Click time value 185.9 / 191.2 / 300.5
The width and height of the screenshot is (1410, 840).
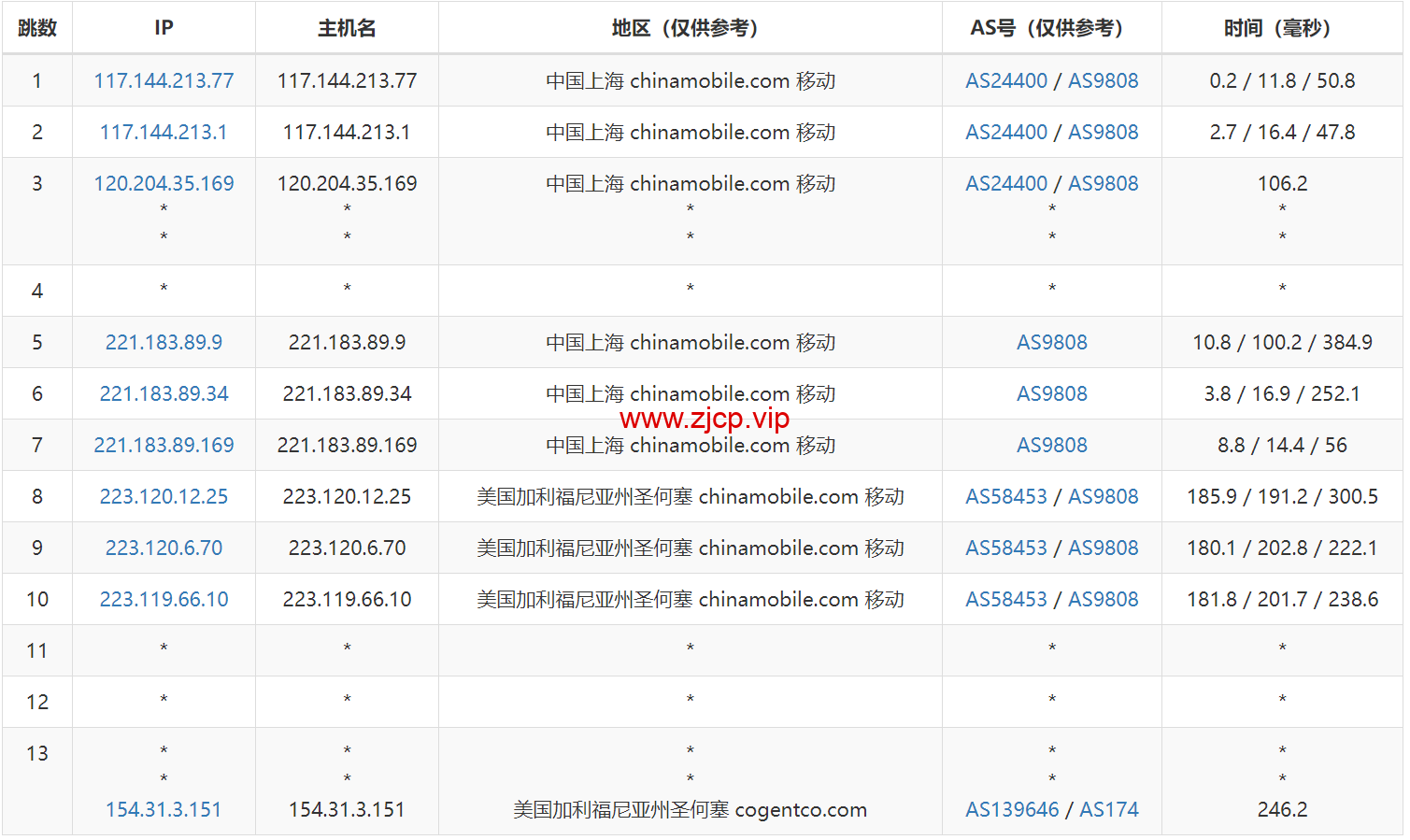[x=1282, y=497]
